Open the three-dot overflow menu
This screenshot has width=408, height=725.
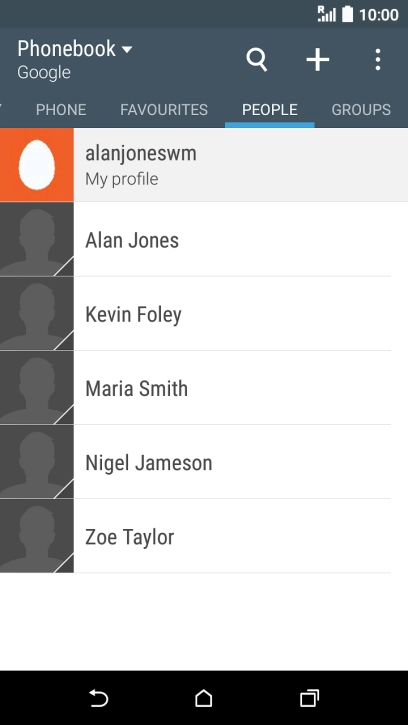click(378, 60)
